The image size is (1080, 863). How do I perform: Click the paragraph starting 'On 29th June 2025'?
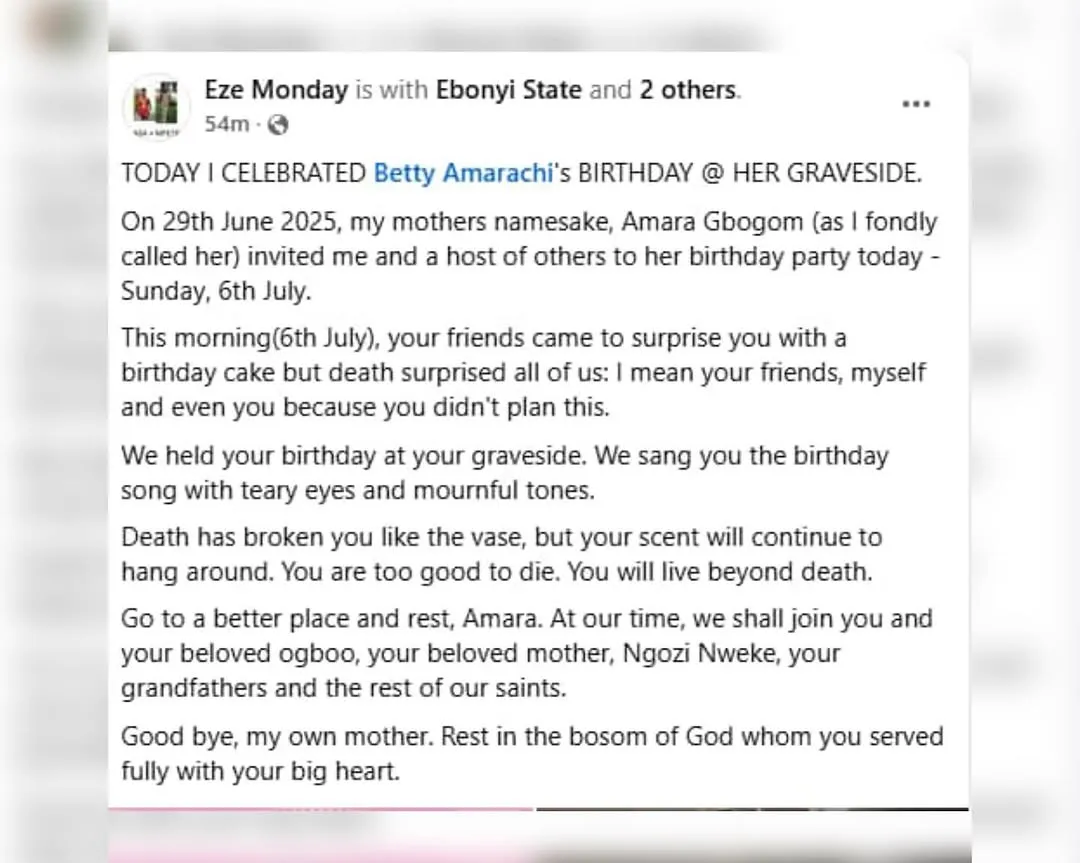[x=529, y=256]
